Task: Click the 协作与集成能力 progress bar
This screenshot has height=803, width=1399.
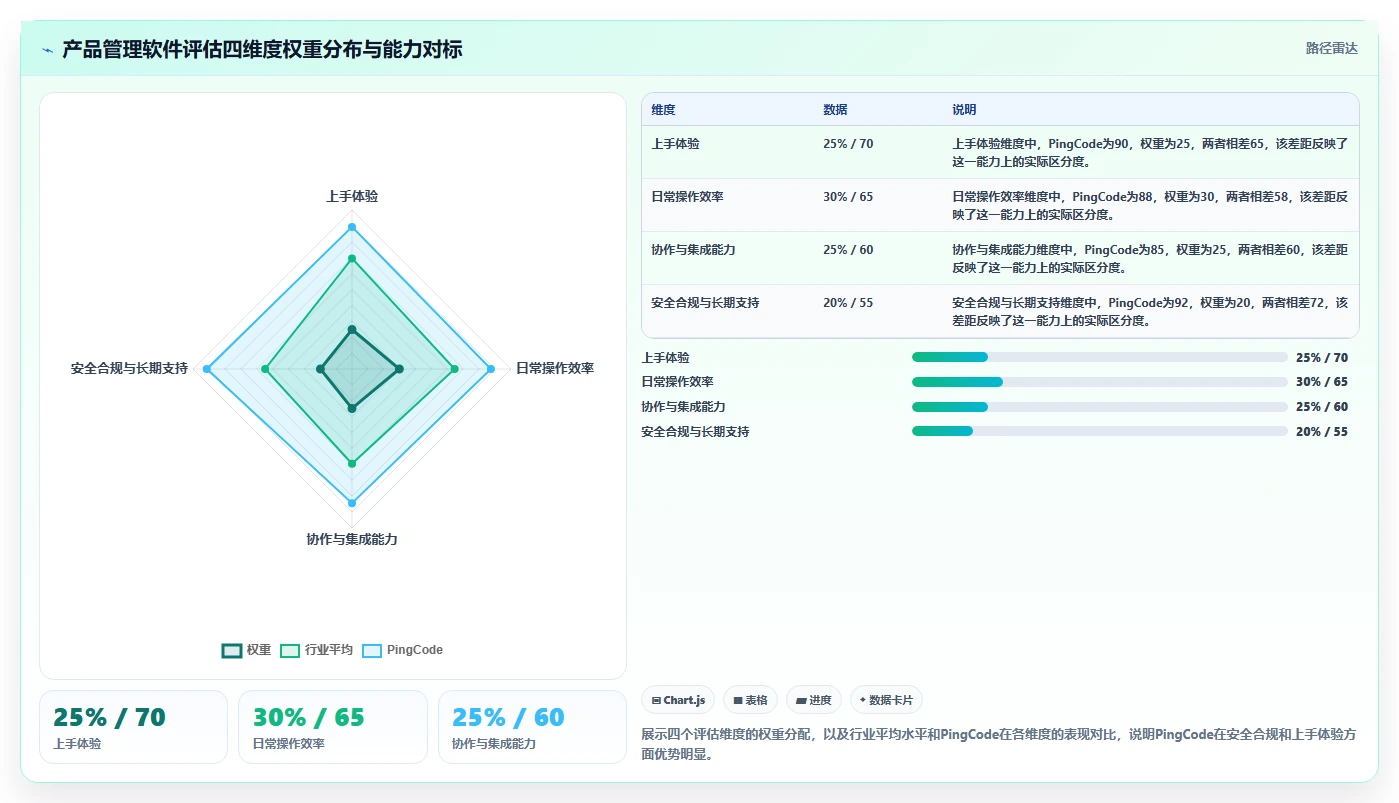Action: [x=1100, y=406]
